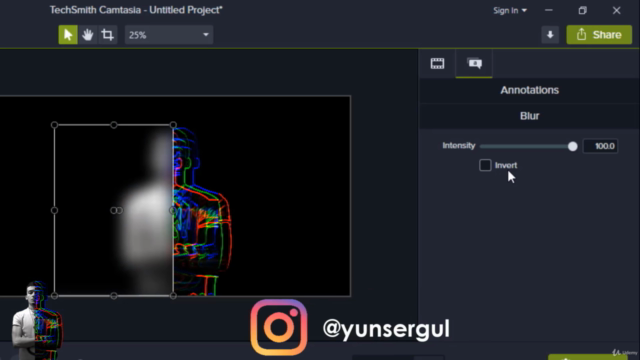Viewport: 640px width, 360px height.
Task: Select the arrow Edit mode tool
Action: (68, 35)
